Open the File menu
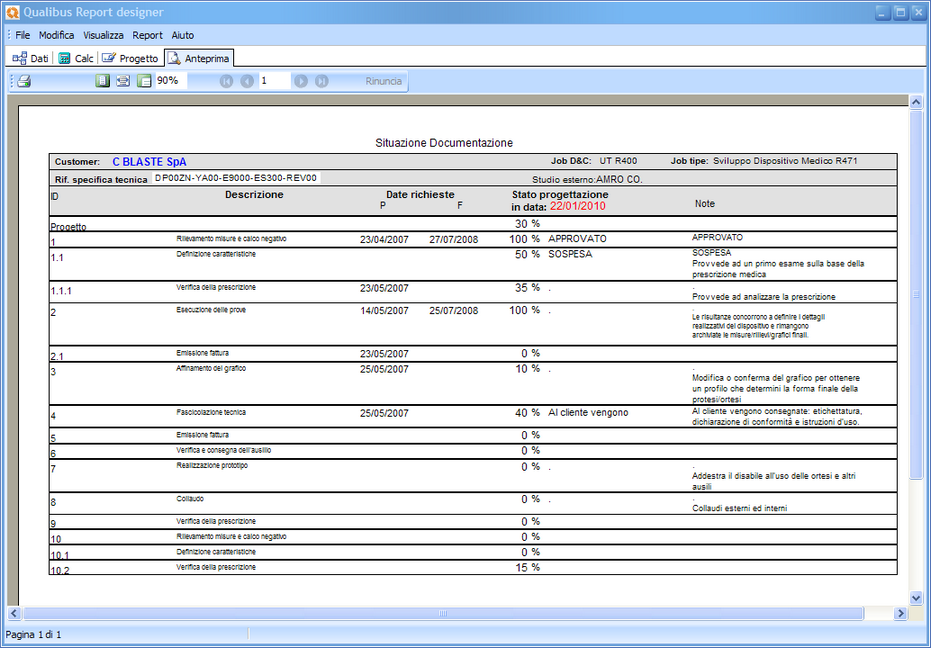Viewport: 931px width, 648px height. click(x=23, y=35)
